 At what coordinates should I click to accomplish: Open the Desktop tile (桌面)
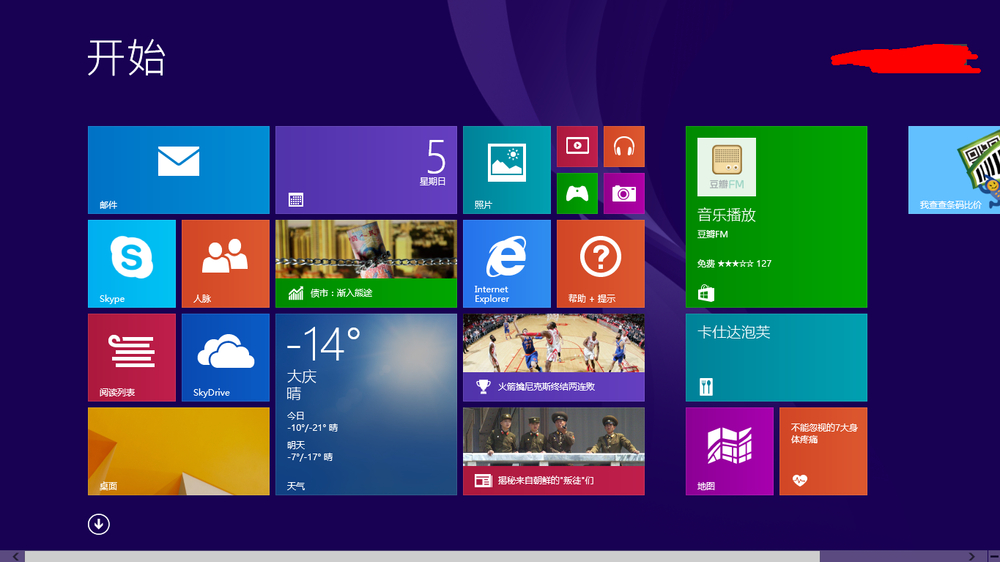click(179, 451)
